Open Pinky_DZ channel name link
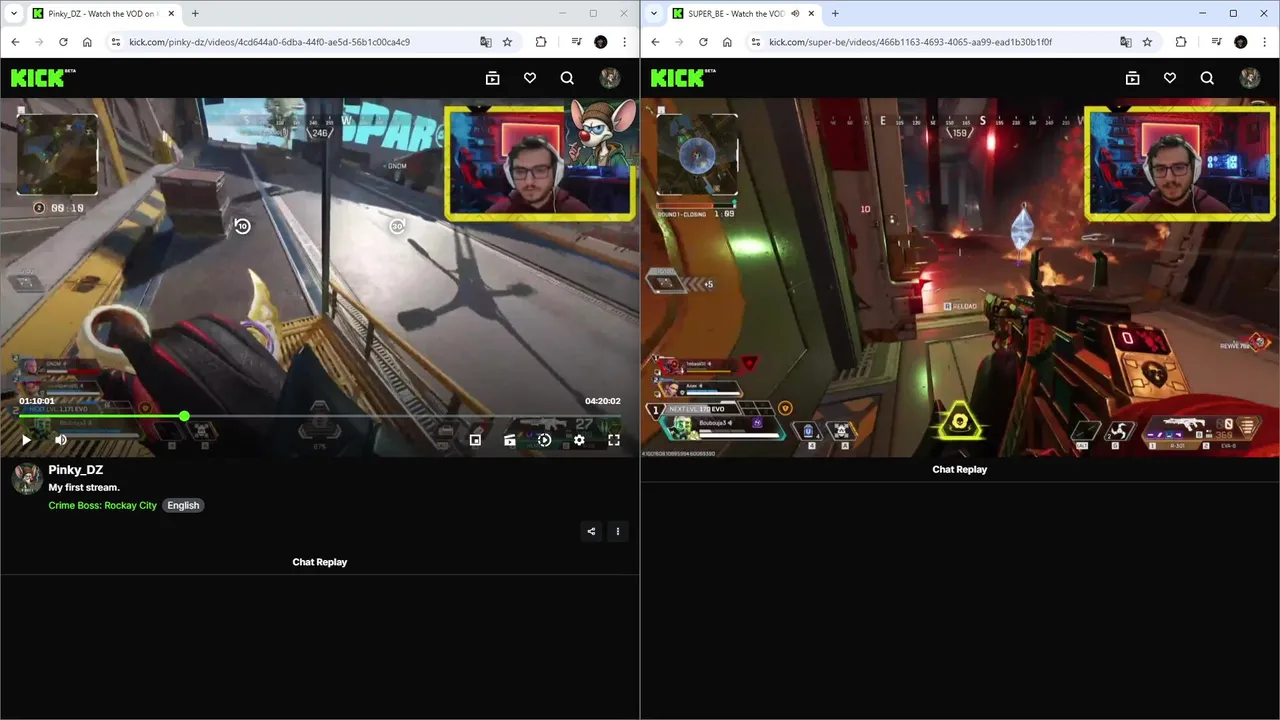1280x720 pixels. 76,470
